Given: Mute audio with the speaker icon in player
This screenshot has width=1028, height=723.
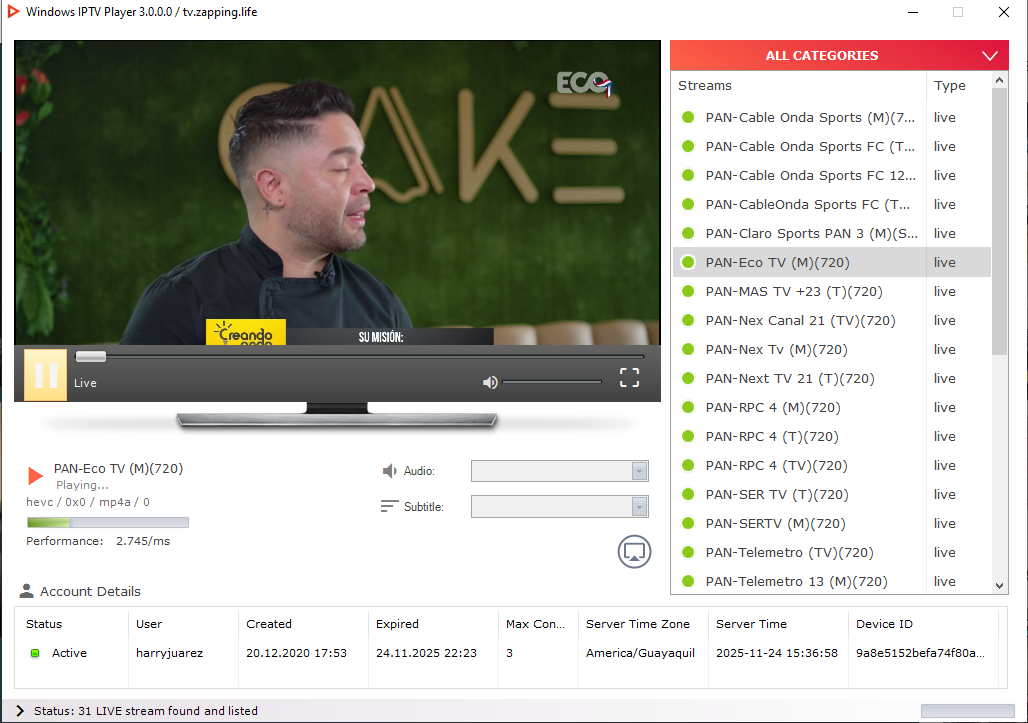Looking at the screenshot, I should tap(490, 382).
